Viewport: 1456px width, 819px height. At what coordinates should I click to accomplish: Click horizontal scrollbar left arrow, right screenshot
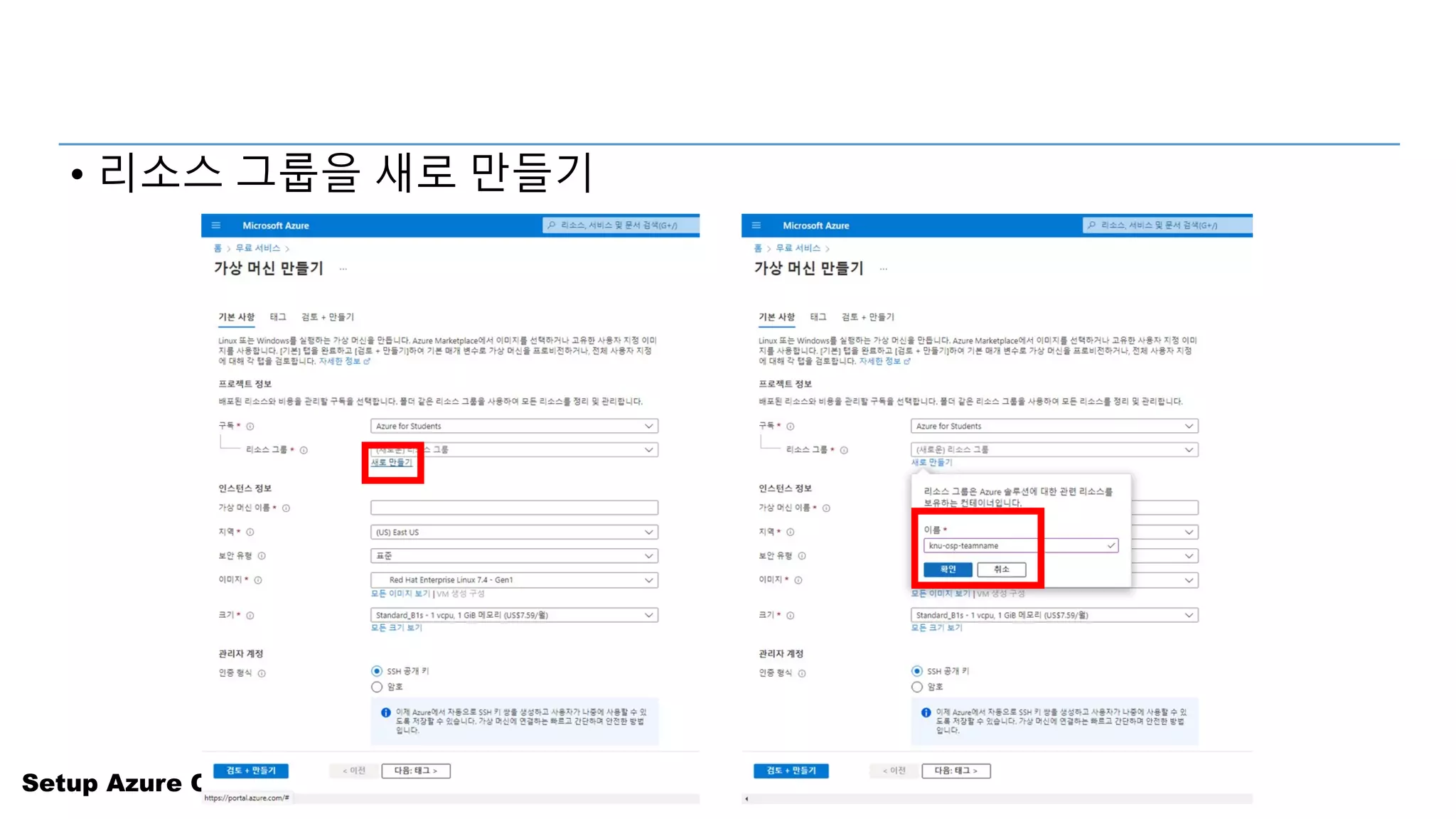[x=746, y=799]
